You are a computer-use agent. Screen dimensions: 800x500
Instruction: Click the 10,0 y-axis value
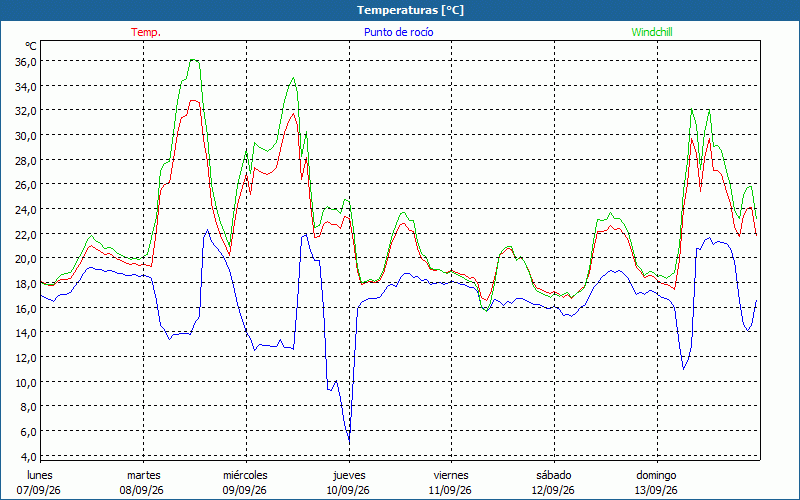coord(26,382)
